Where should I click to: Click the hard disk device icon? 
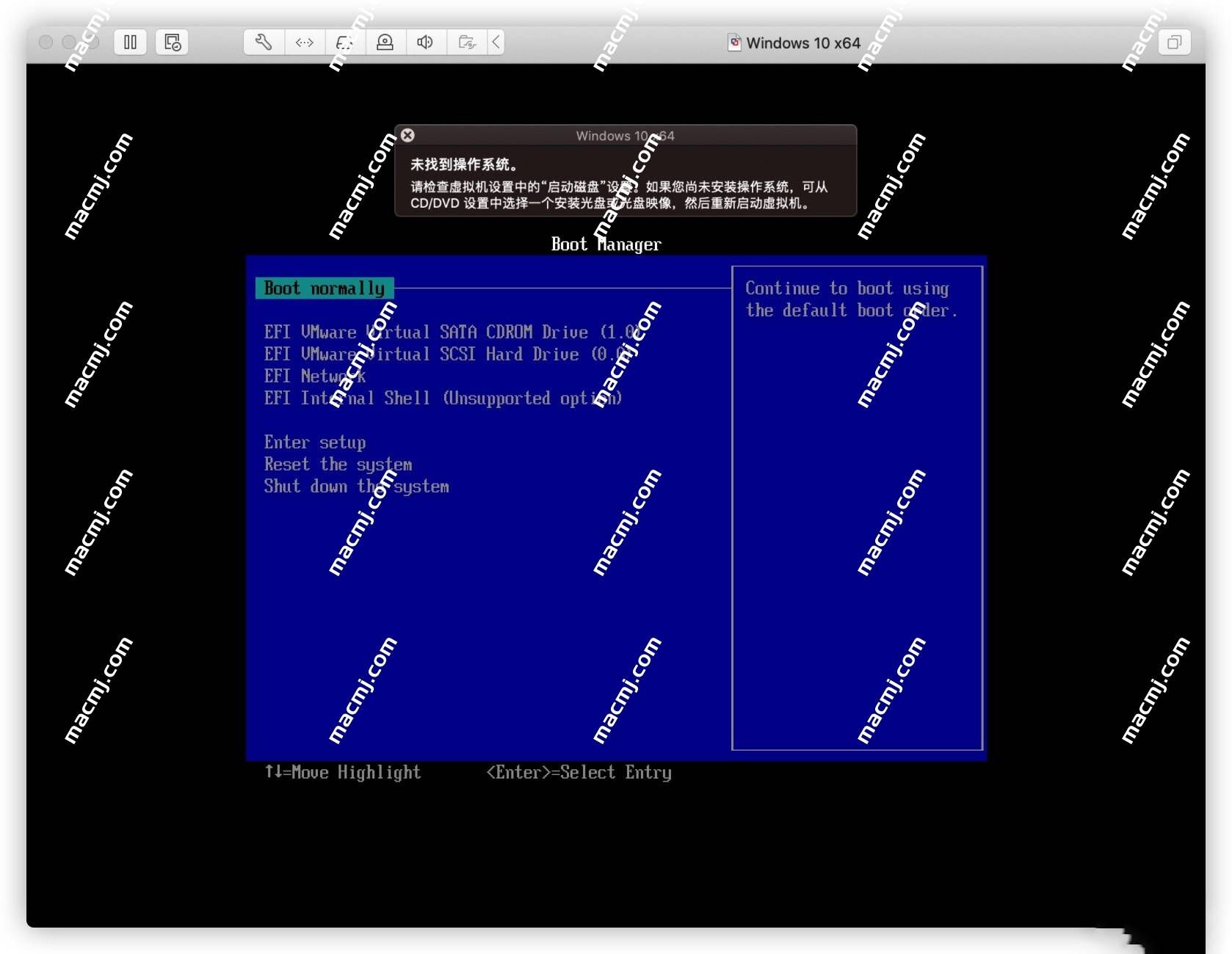click(344, 42)
